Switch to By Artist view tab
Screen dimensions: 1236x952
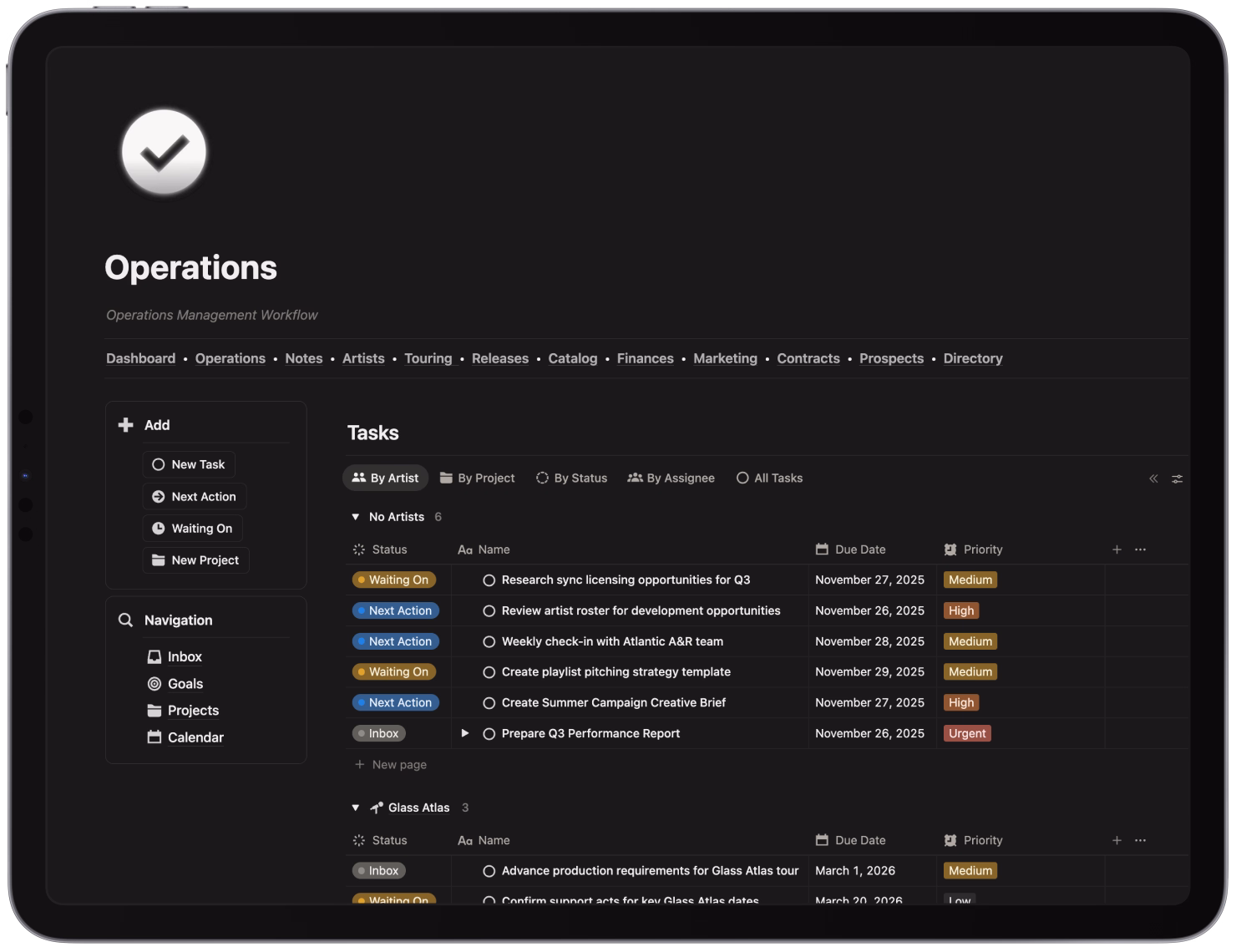(386, 478)
